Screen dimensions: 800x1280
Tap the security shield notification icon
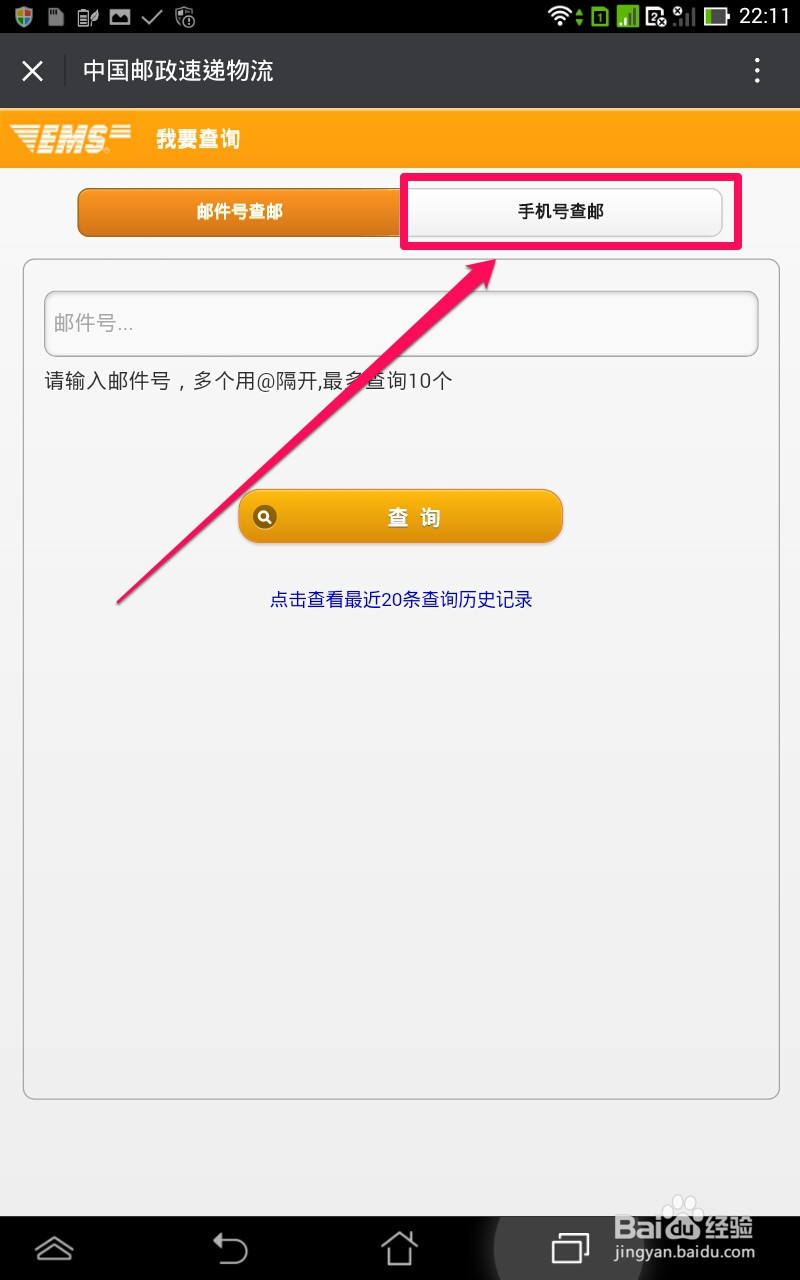click(24, 16)
